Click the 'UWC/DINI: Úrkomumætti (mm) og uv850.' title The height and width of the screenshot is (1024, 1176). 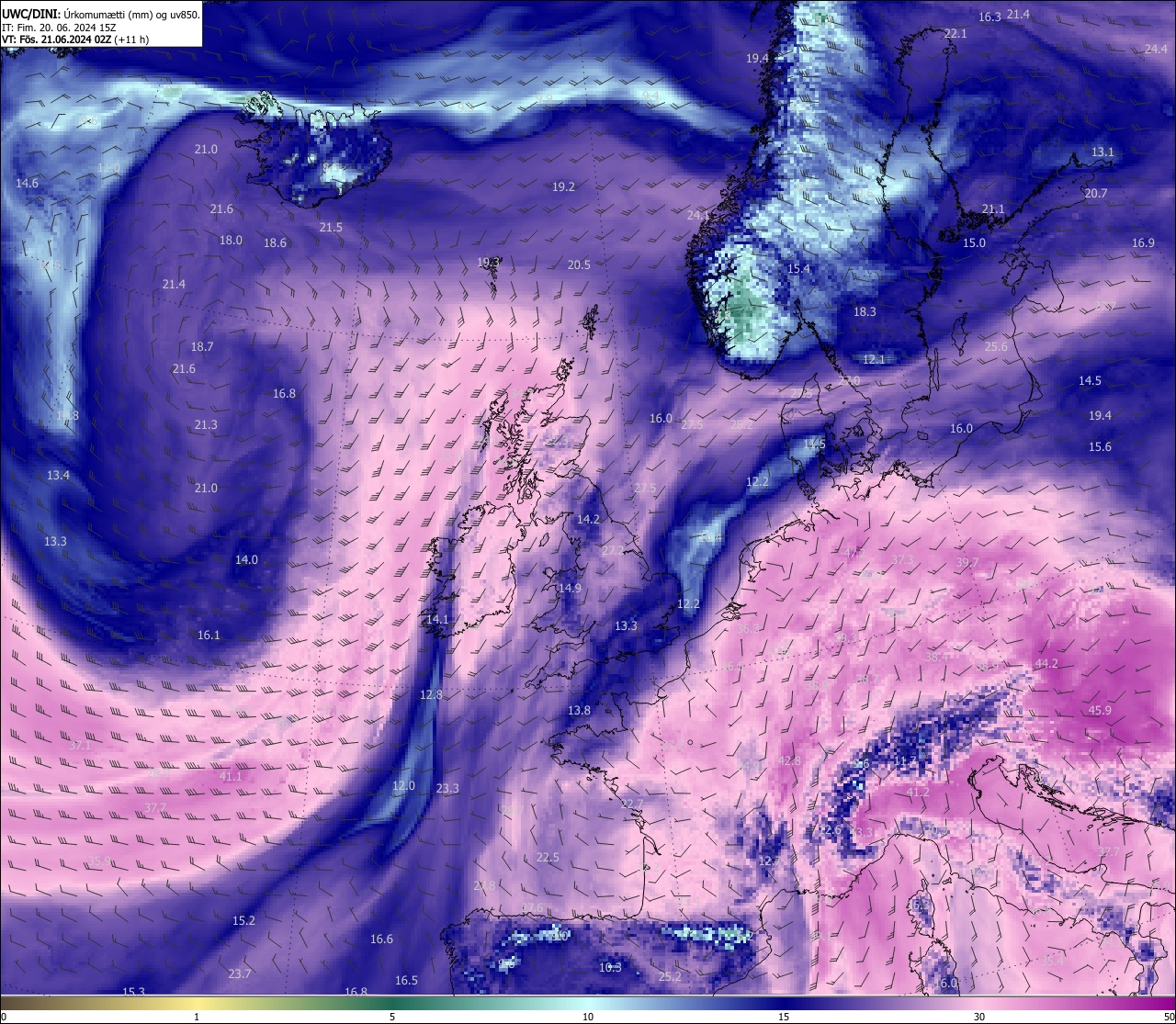(x=101, y=15)
